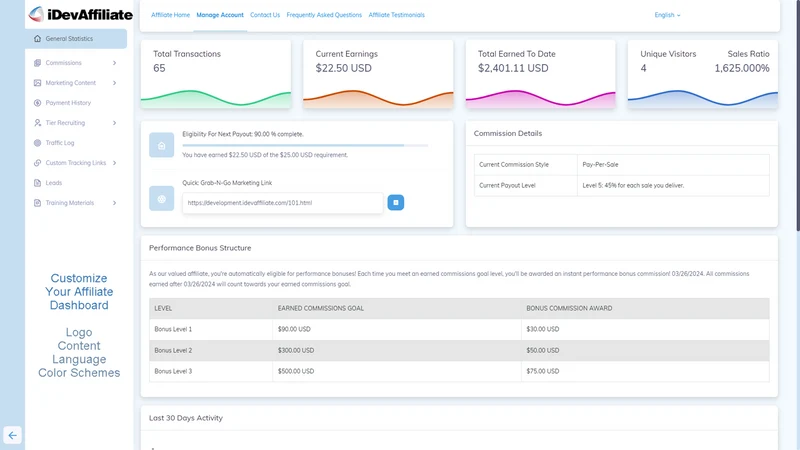
Task: Click the Sales Ratio 1,625.000% value
Action: (741, 68)
